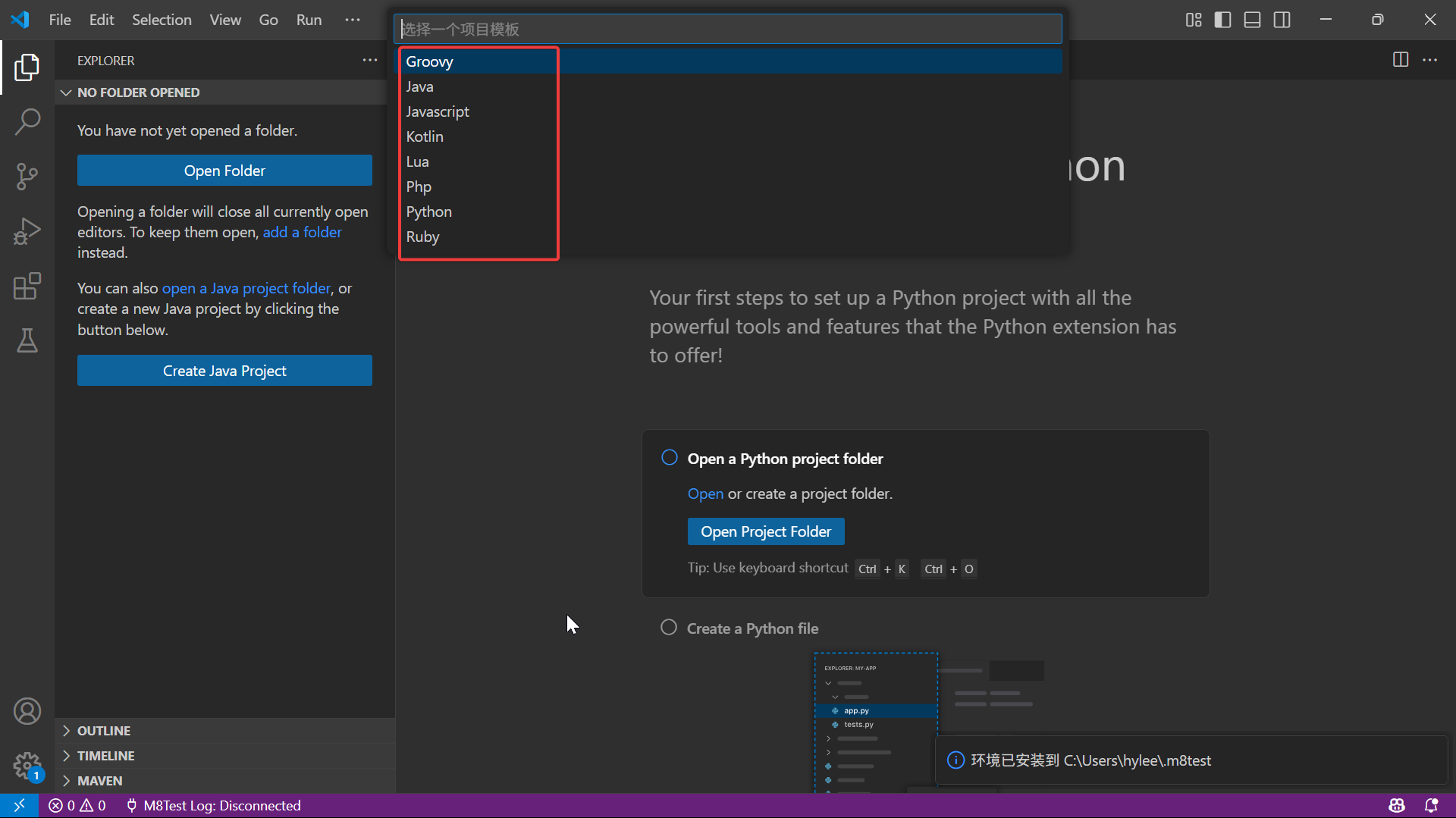Expand the Outline section

[224, 731]
